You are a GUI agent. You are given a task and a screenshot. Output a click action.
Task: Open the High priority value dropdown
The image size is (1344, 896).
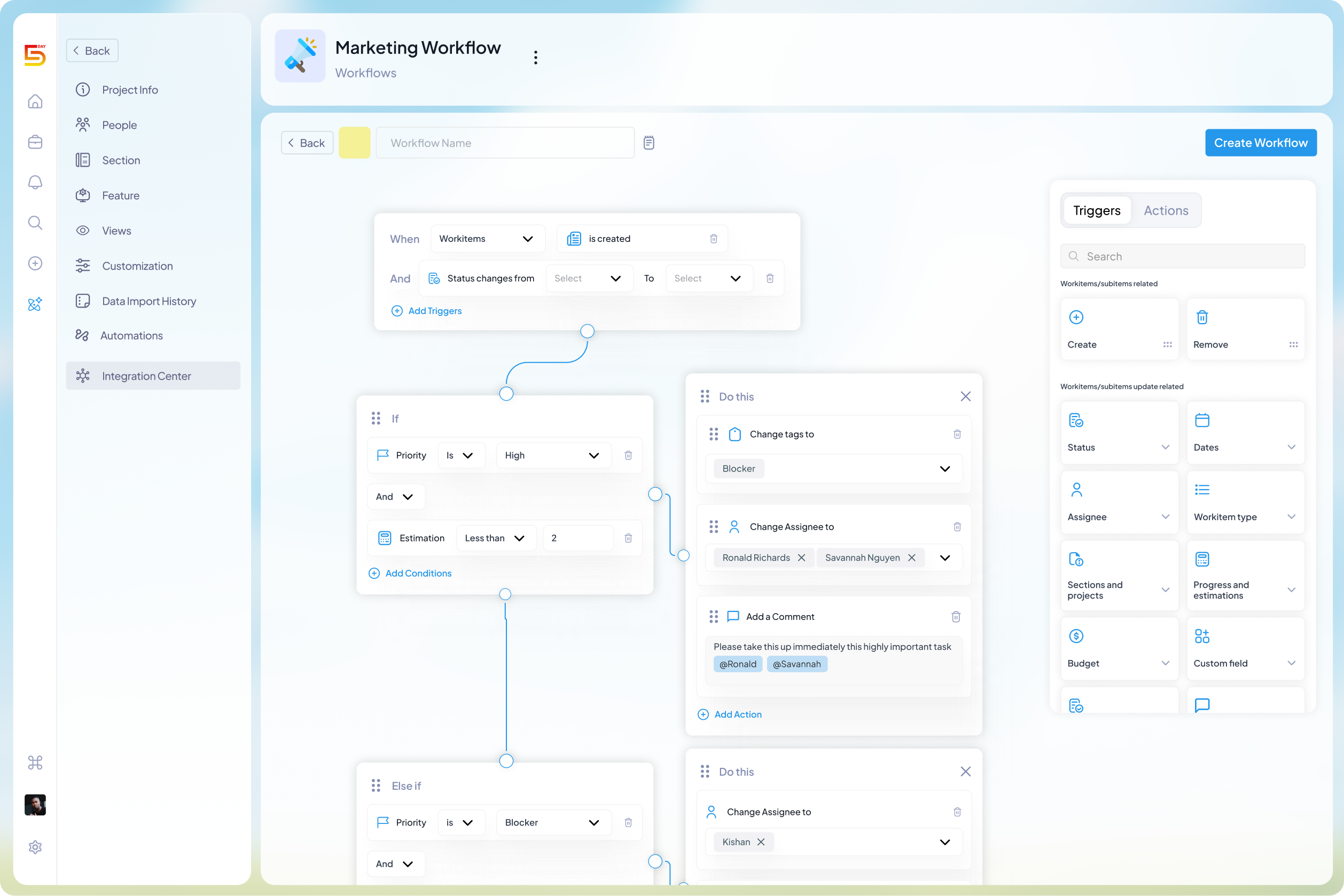click(x=553, y=455)
